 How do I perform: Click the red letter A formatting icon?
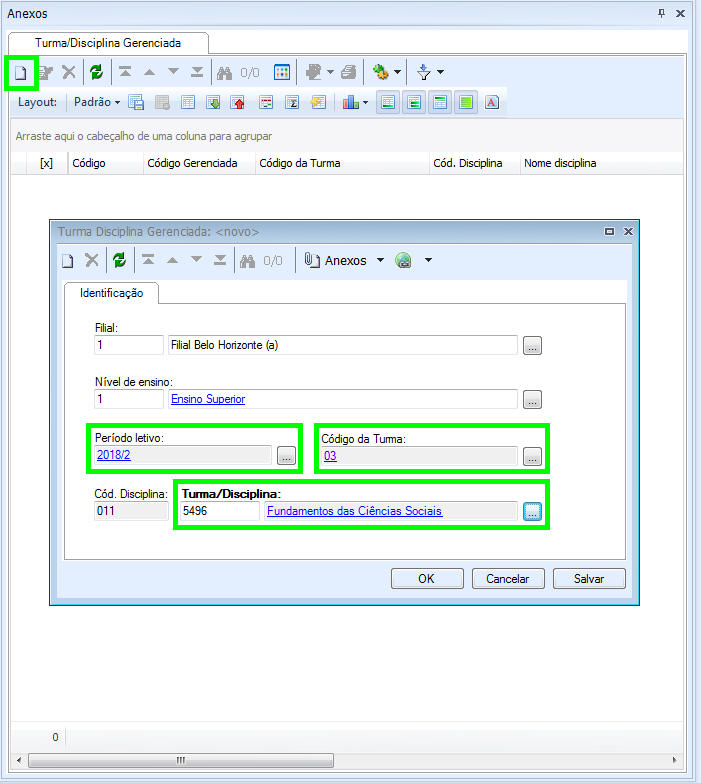point(492,102)
